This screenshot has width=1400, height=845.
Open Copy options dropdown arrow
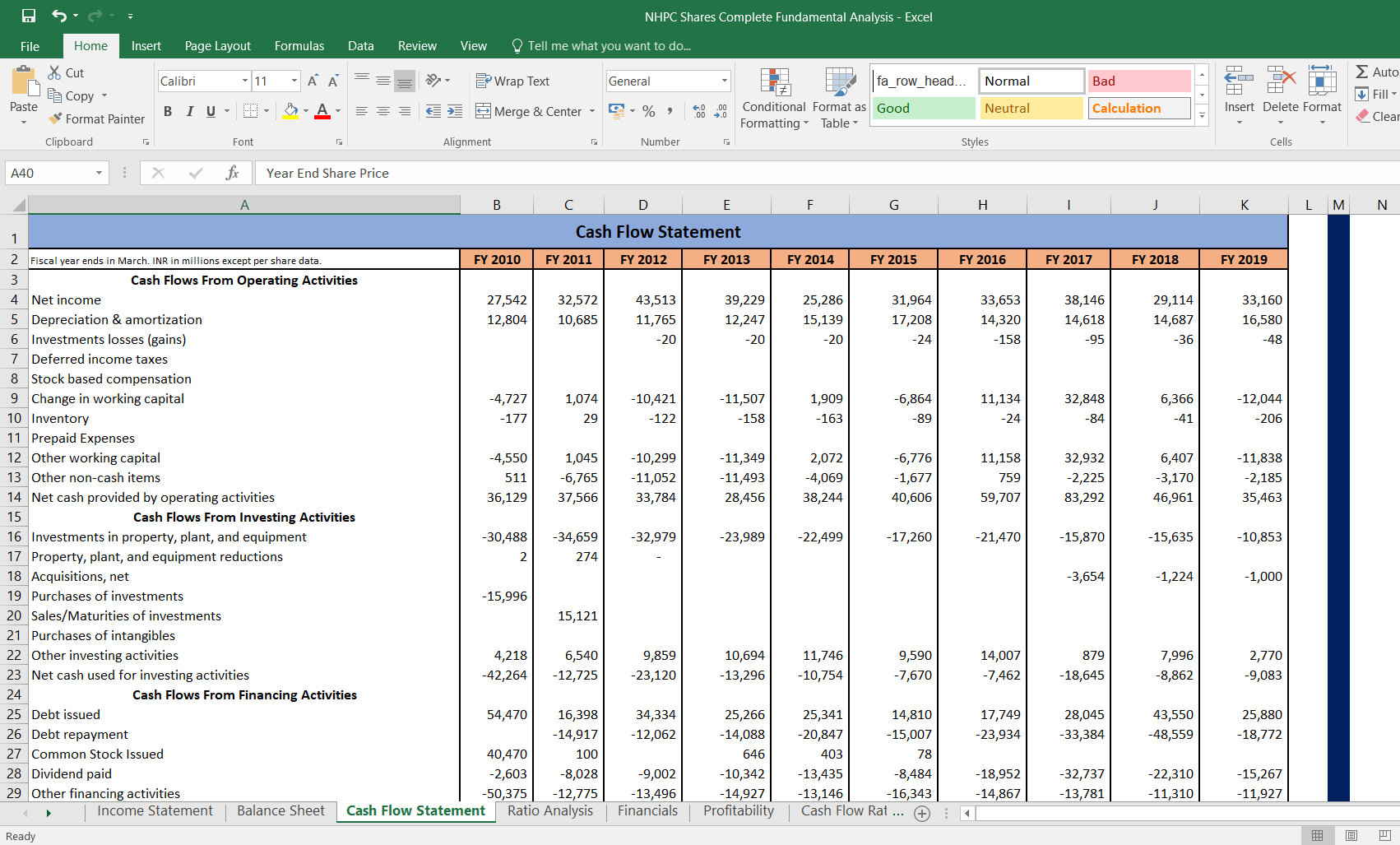tap(104, 95)
